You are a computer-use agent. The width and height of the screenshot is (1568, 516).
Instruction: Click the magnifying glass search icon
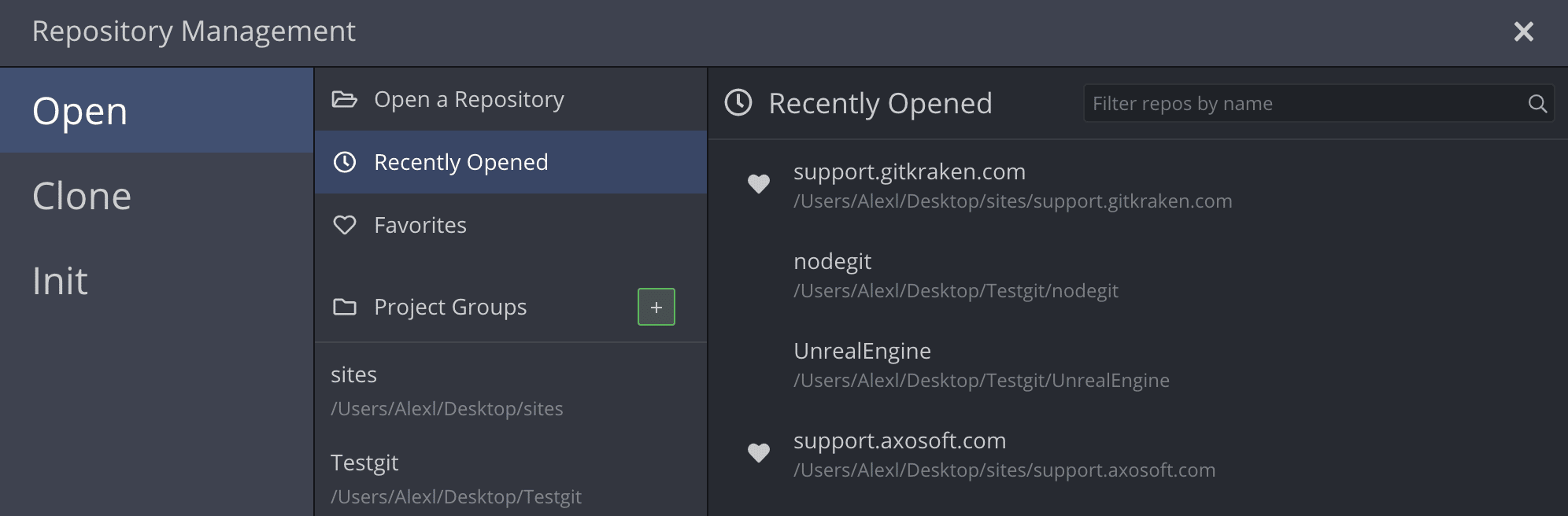pos(1537,104)
